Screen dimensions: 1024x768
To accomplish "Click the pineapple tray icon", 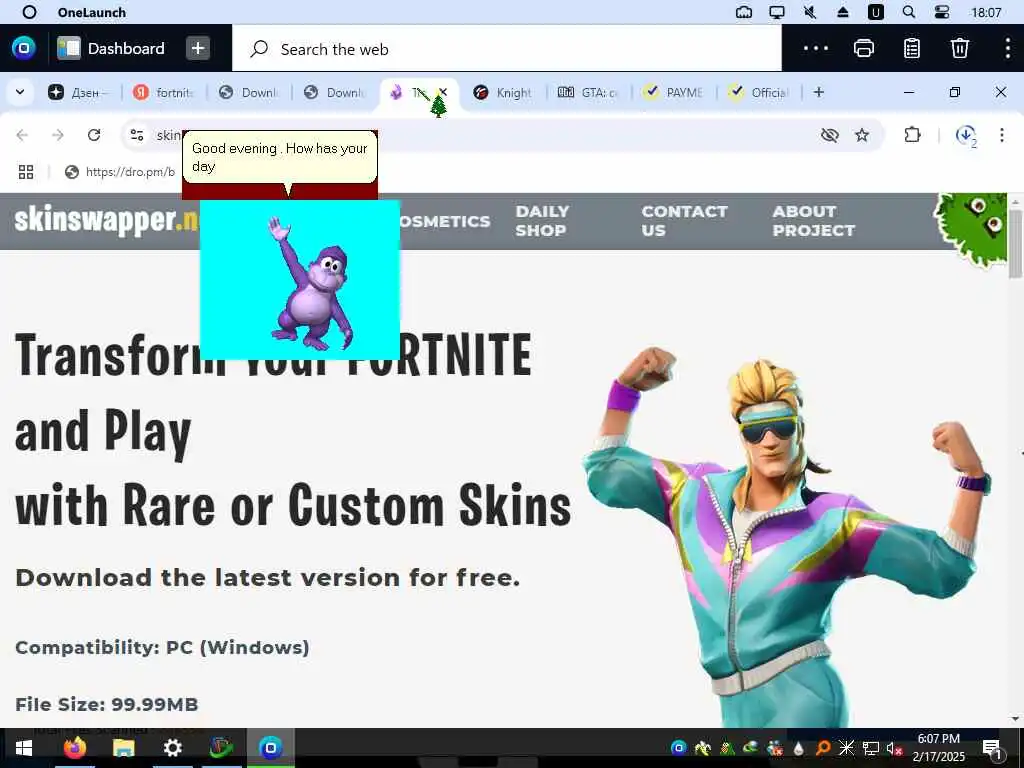I will click(x=727, y=748).
